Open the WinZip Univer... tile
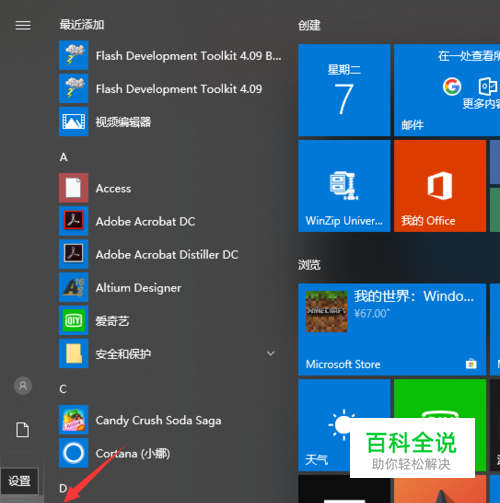 [x=344, y=186]
